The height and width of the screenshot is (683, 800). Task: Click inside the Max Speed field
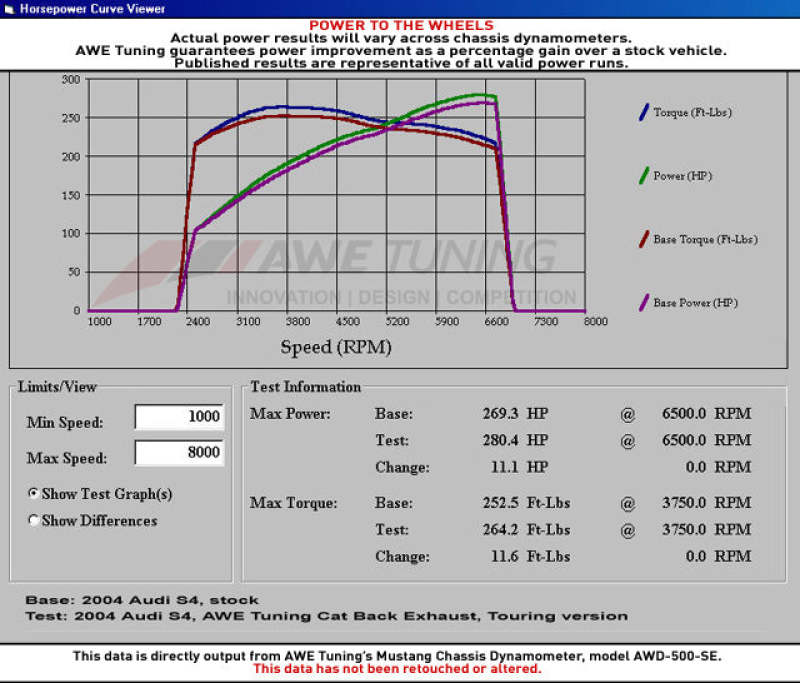tap(178, 452)
